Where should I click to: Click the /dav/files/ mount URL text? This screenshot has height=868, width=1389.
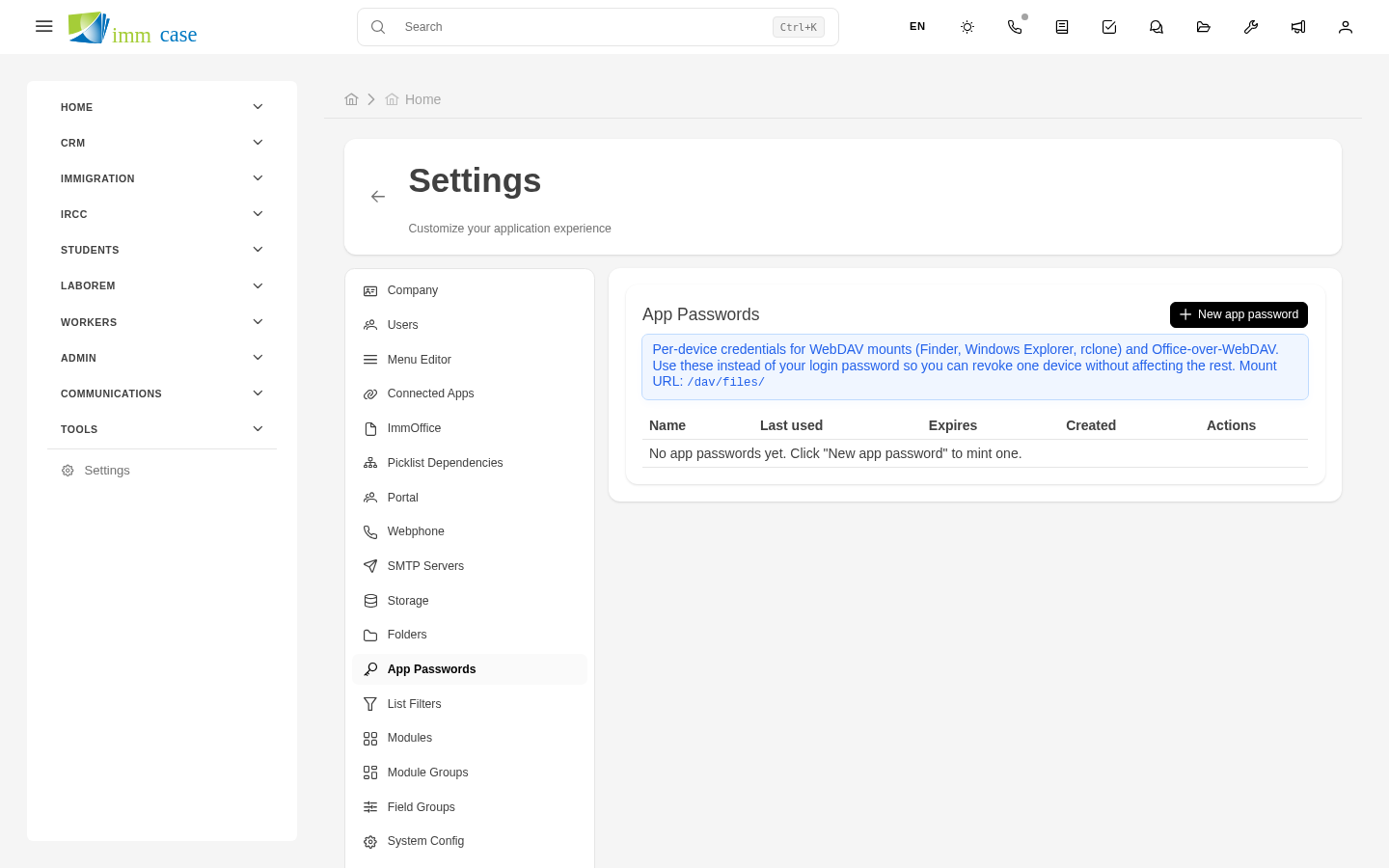(x=725, y=382)
